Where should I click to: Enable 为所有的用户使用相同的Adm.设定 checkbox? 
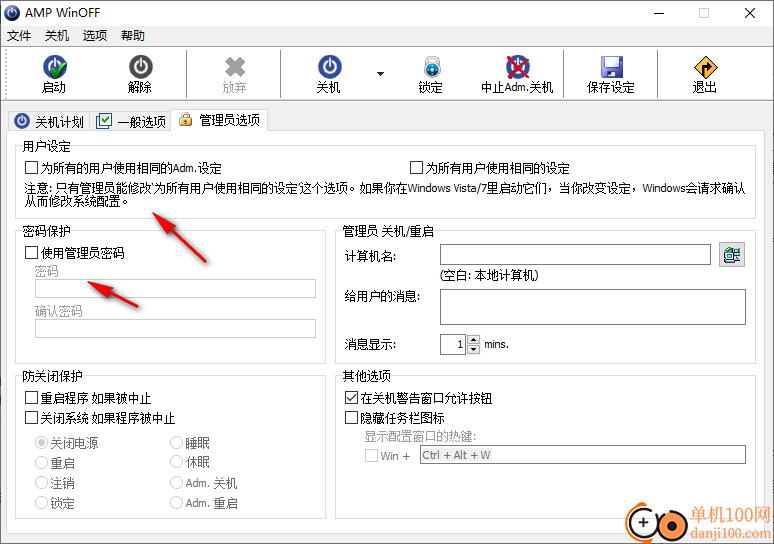(x=32, y=168)
